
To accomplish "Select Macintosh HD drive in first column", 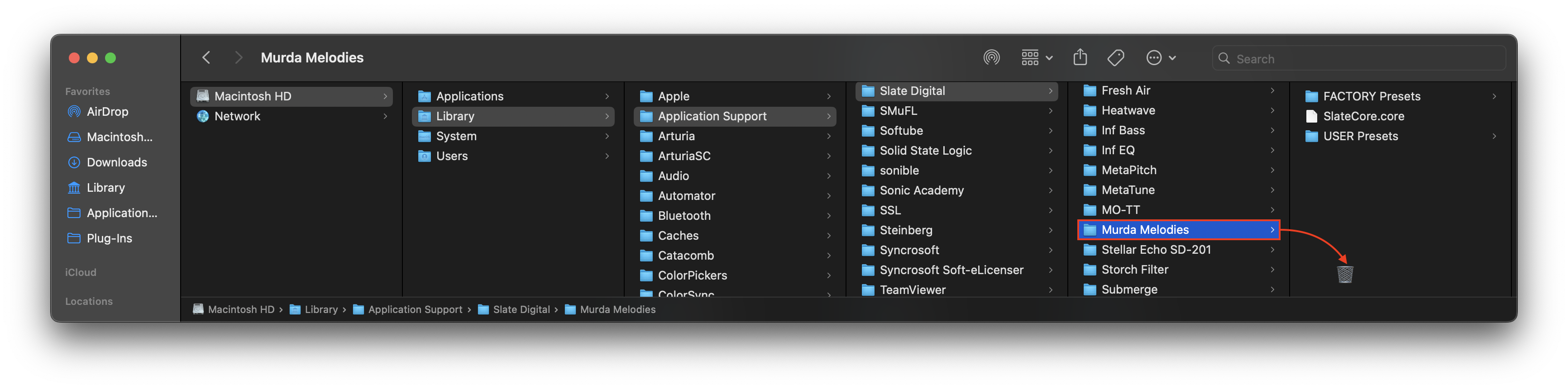I will 292,97.
